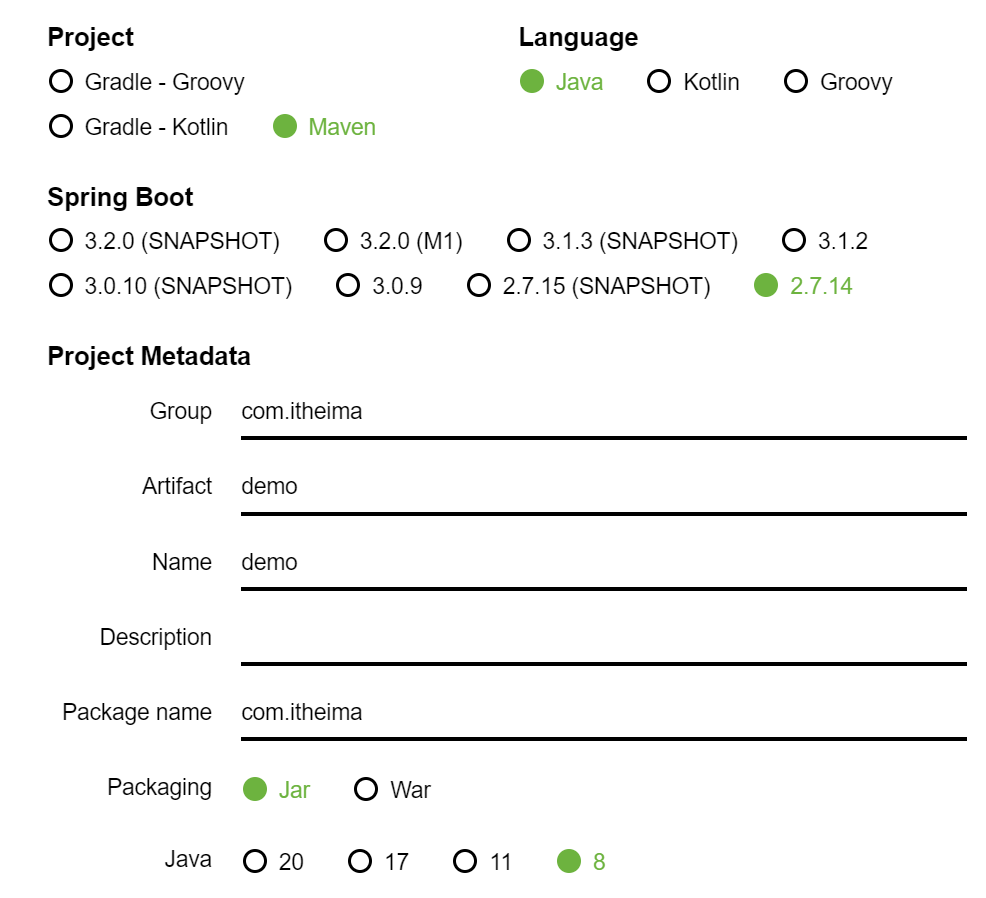Select the Gradle - Kotlin project type
The width and height of the screenshot is (986, 898).
[61, 127]
